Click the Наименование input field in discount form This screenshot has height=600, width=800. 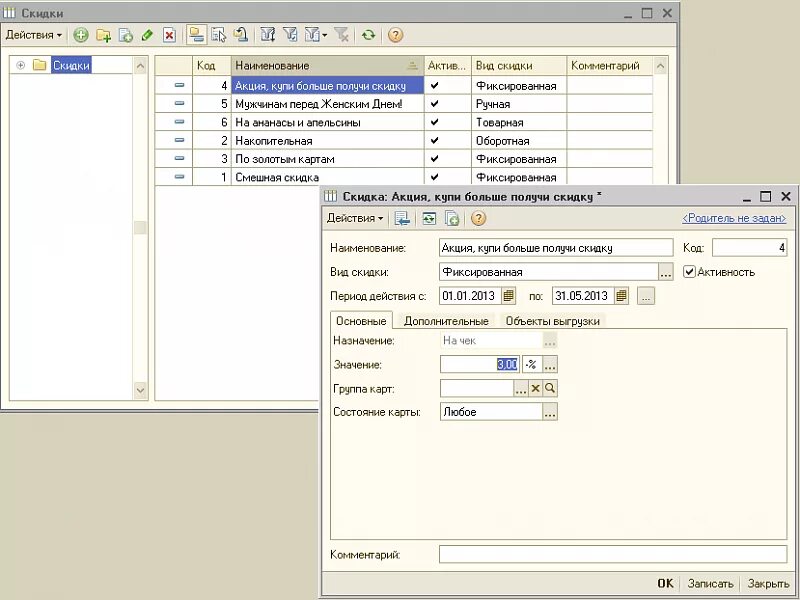pos(556,248)
